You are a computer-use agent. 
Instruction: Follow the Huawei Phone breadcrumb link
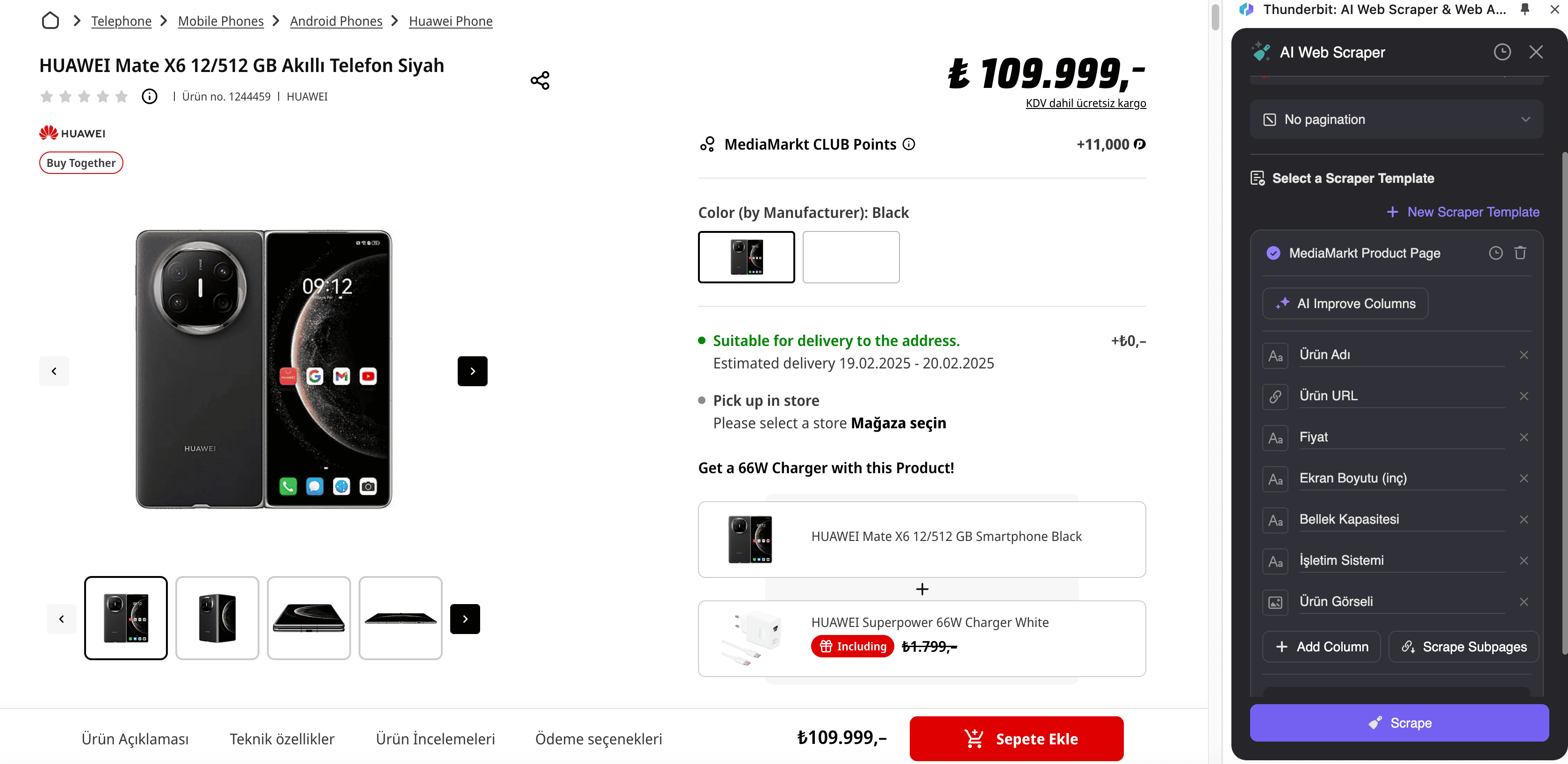click(450, 22)
